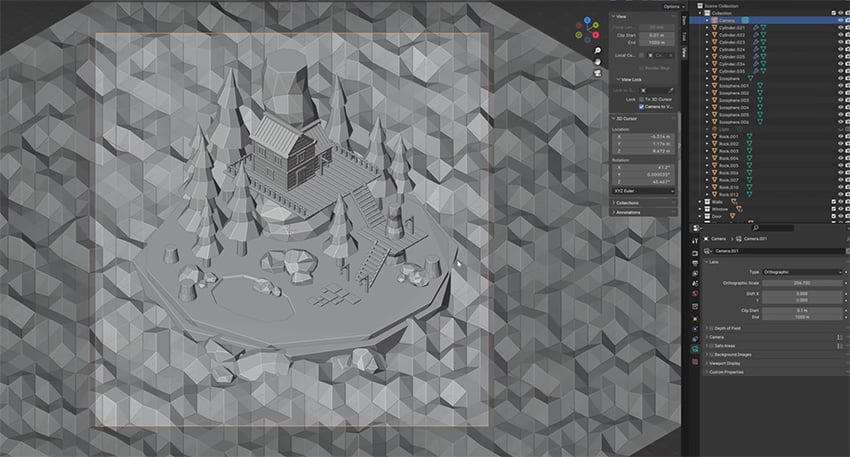Open the Object Constraints tab icon

[695, 339]
